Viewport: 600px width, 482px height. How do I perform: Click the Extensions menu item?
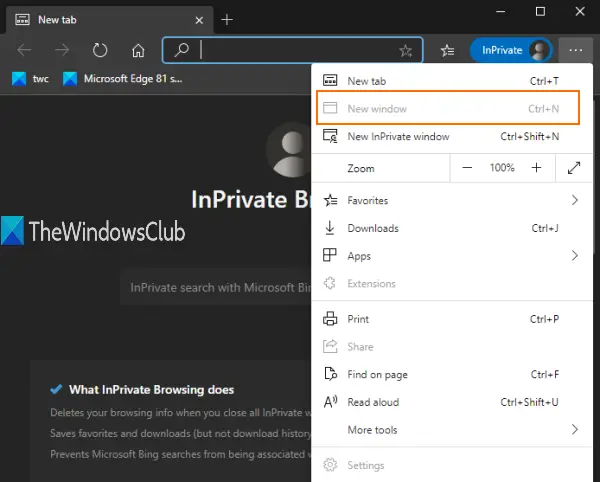pyautogui.click(x=452, y=284)
